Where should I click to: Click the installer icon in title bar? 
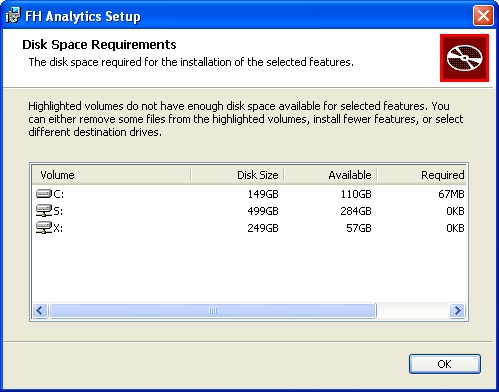pos(13,16)
